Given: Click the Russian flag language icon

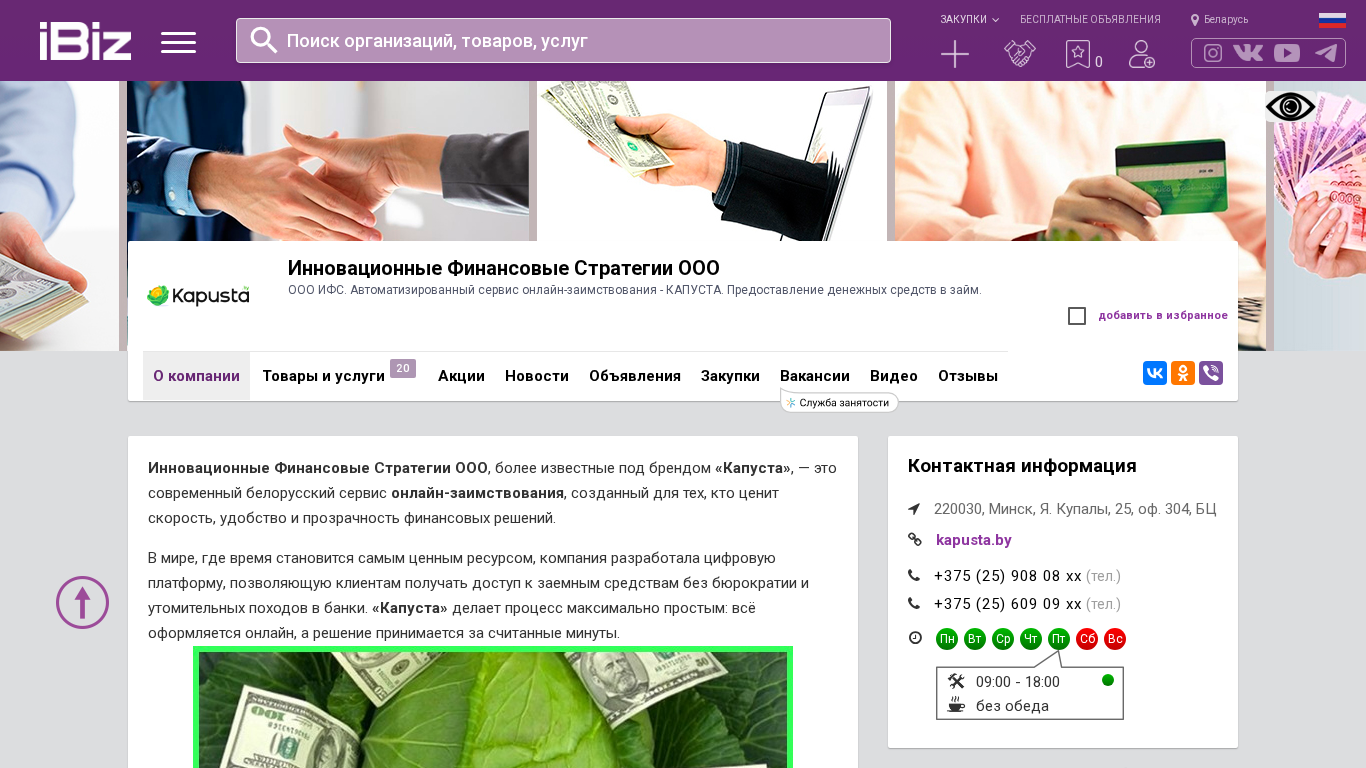Looking at the screenshot, I should point(1332,20).
